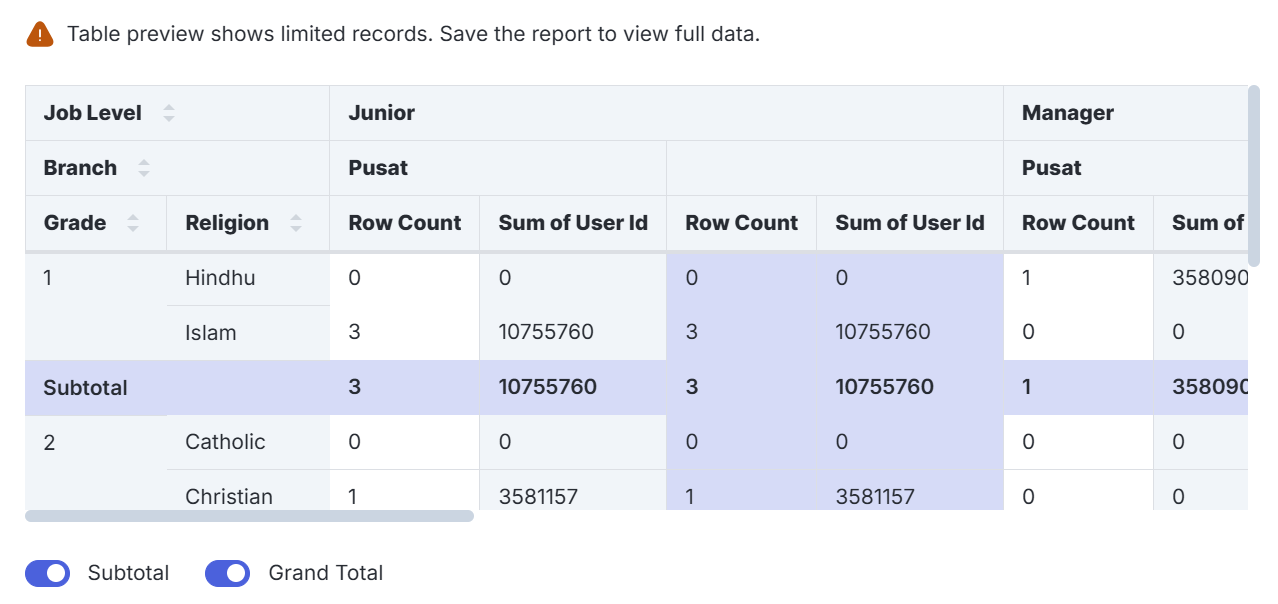Select the Manager column group header
1278x604 pixels.
click(1067, 113)
